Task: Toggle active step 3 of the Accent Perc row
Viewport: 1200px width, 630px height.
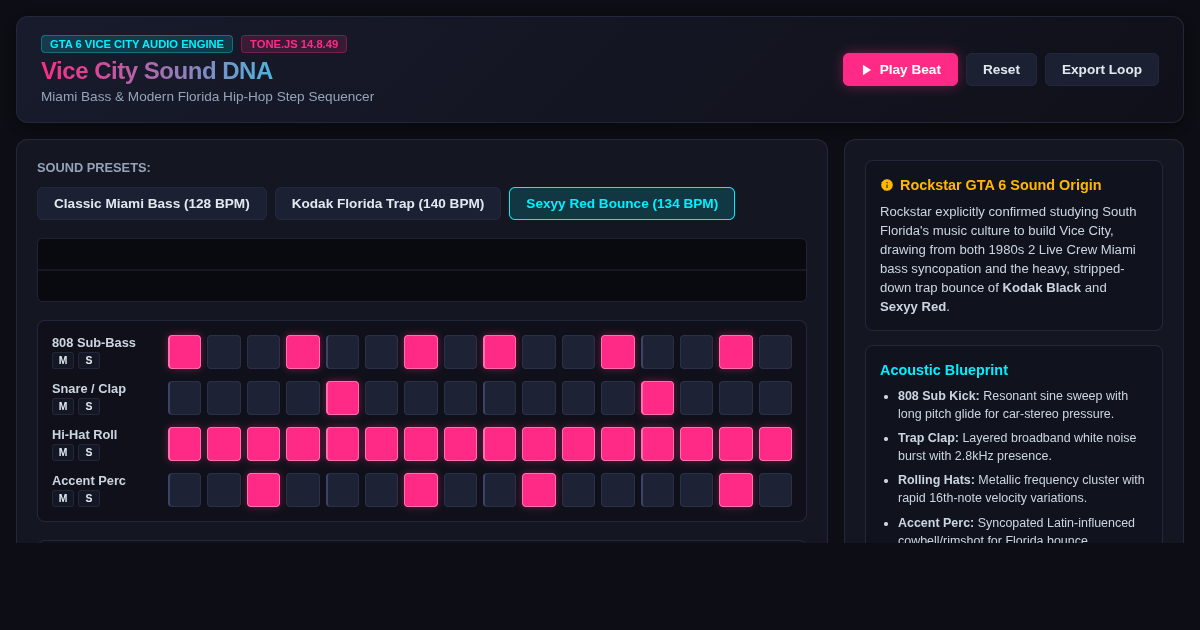Action: pyautogui.click(x=263, y=490)
